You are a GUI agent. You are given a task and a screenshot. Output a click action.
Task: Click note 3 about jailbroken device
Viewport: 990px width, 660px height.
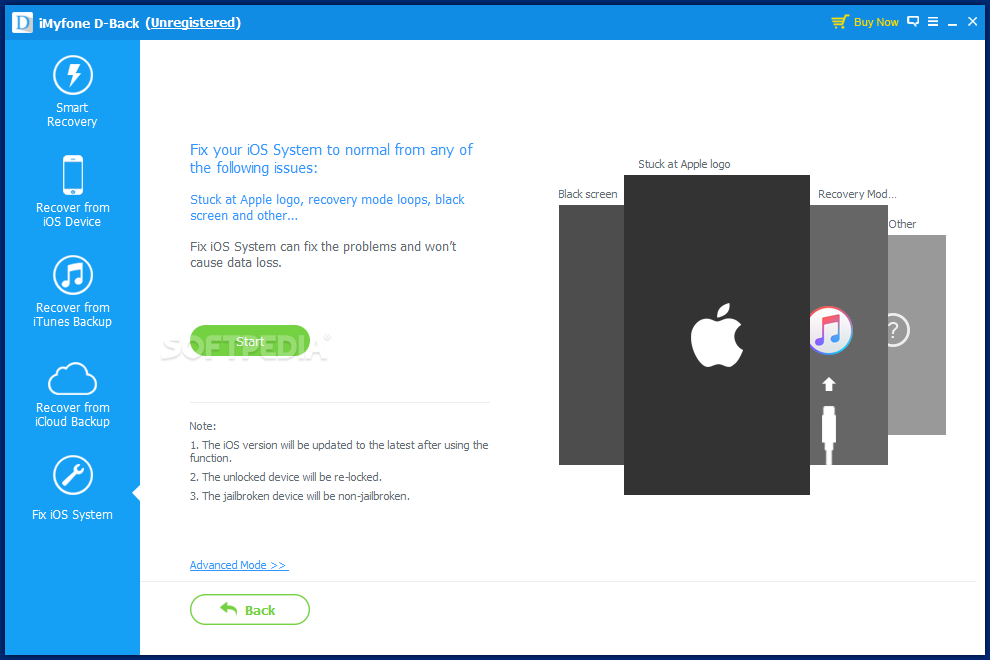pos(299,496)
